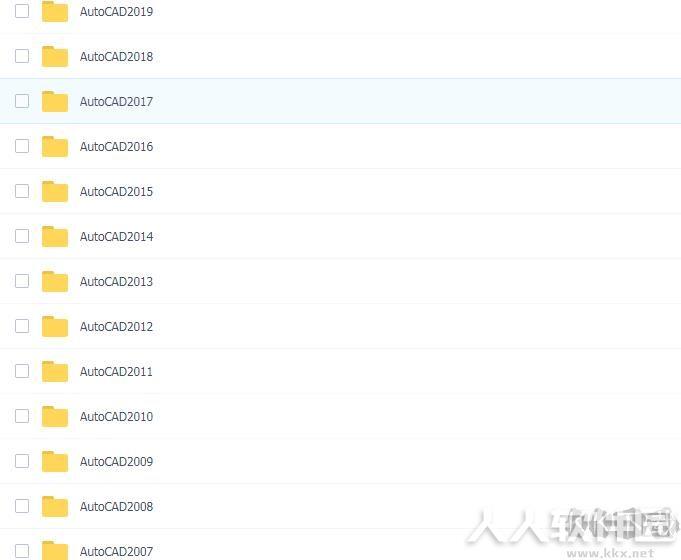Tick the checkbox for AutoCAD2019
Image resolution: width=681 pixels, height=560 pixels.
22,11
